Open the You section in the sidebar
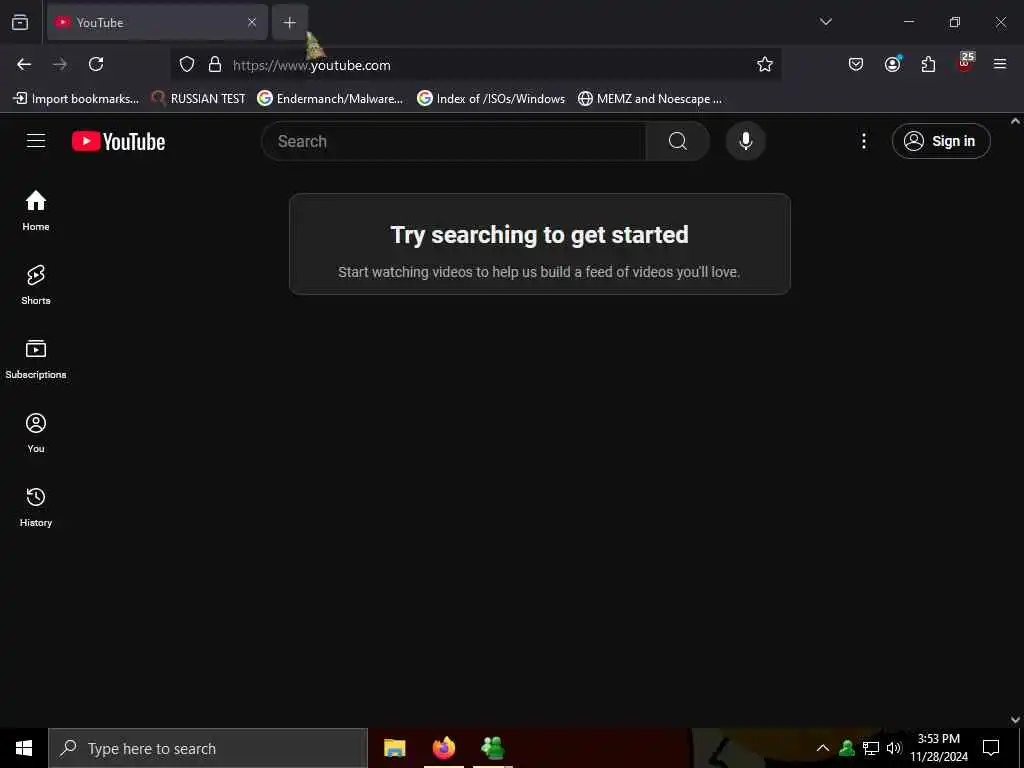The height and width of the screenshot is (768, 1024). tap(36, 432)
